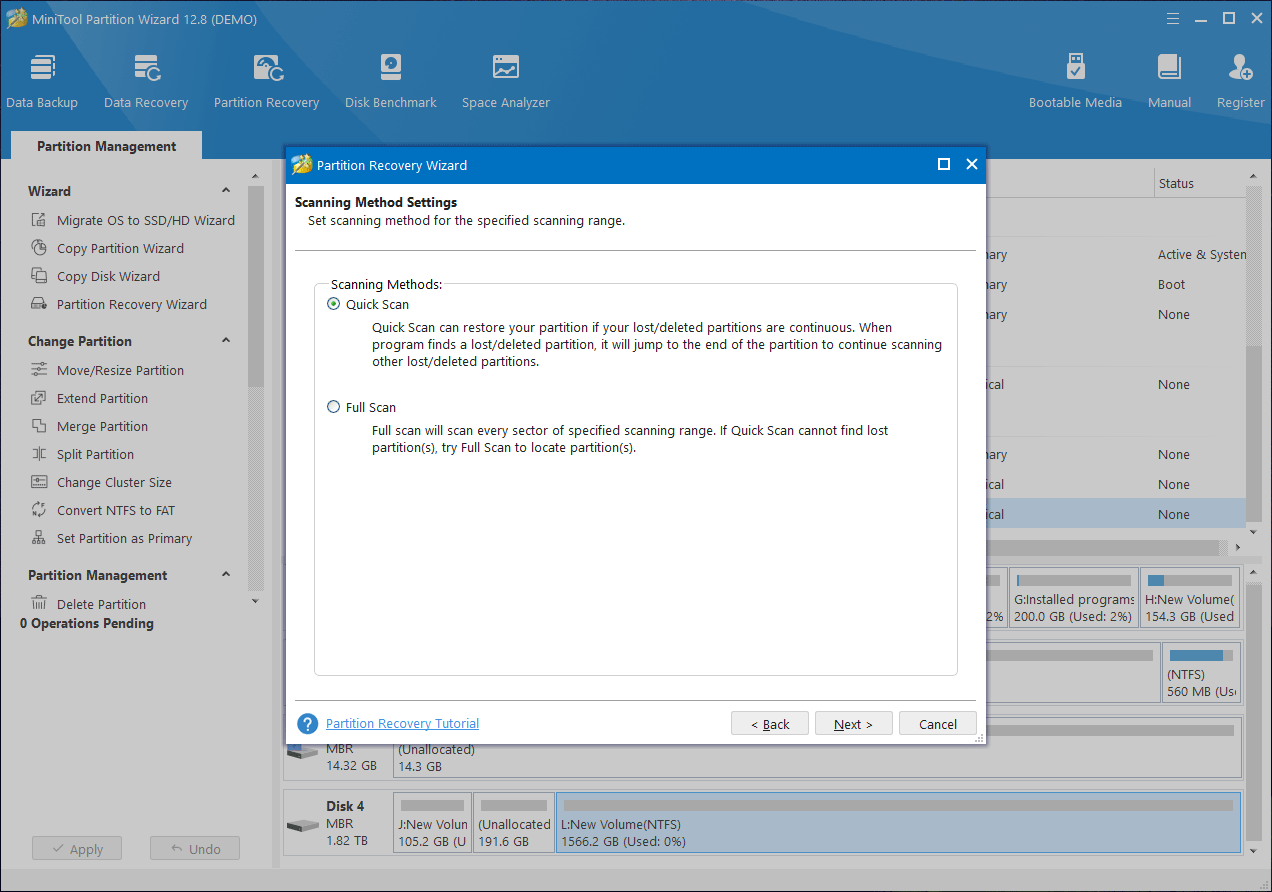Click the Disk 4 drive icon
1272x892 pixels.
click(x=303, y=826)
